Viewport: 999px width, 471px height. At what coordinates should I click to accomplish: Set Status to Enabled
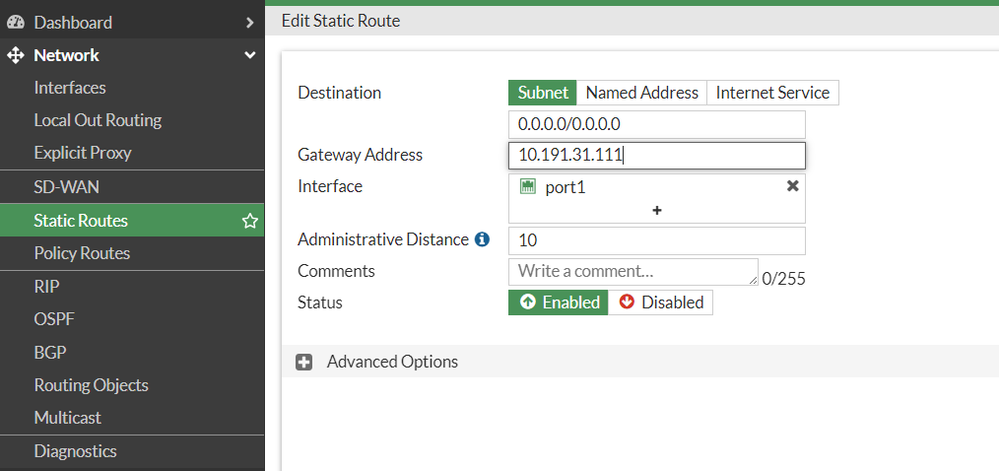[x=558, y=303]
